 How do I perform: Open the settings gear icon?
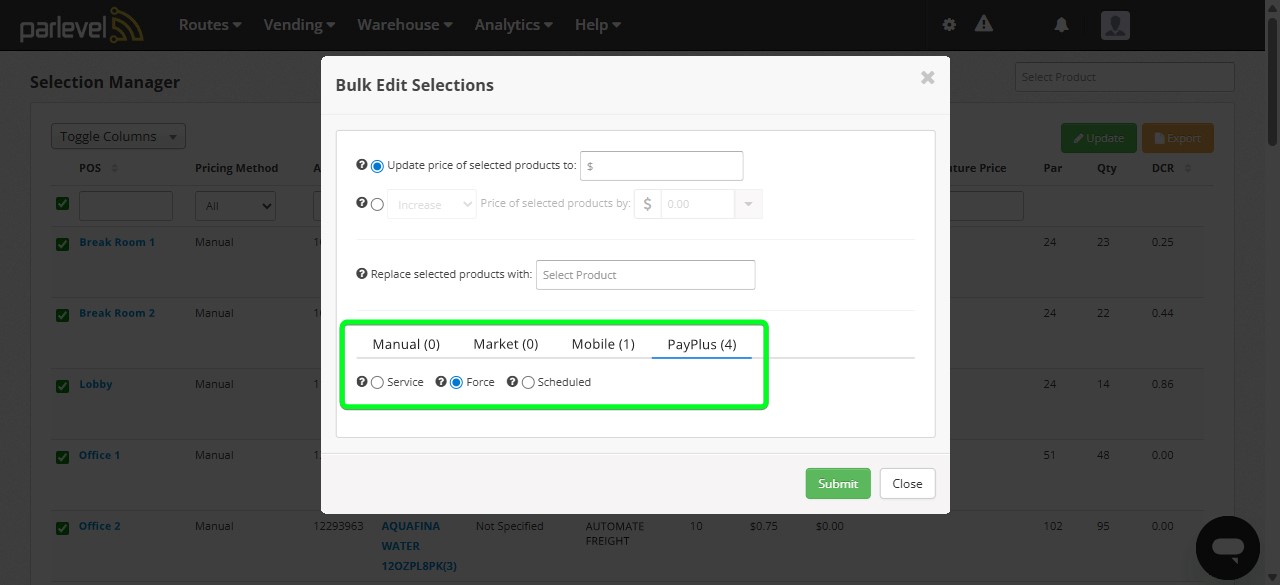[948, 24]
